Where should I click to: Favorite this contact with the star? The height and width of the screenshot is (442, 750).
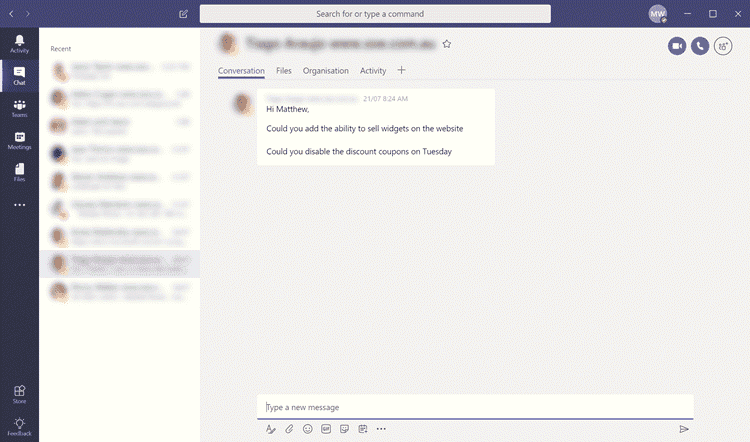point(447,44)
